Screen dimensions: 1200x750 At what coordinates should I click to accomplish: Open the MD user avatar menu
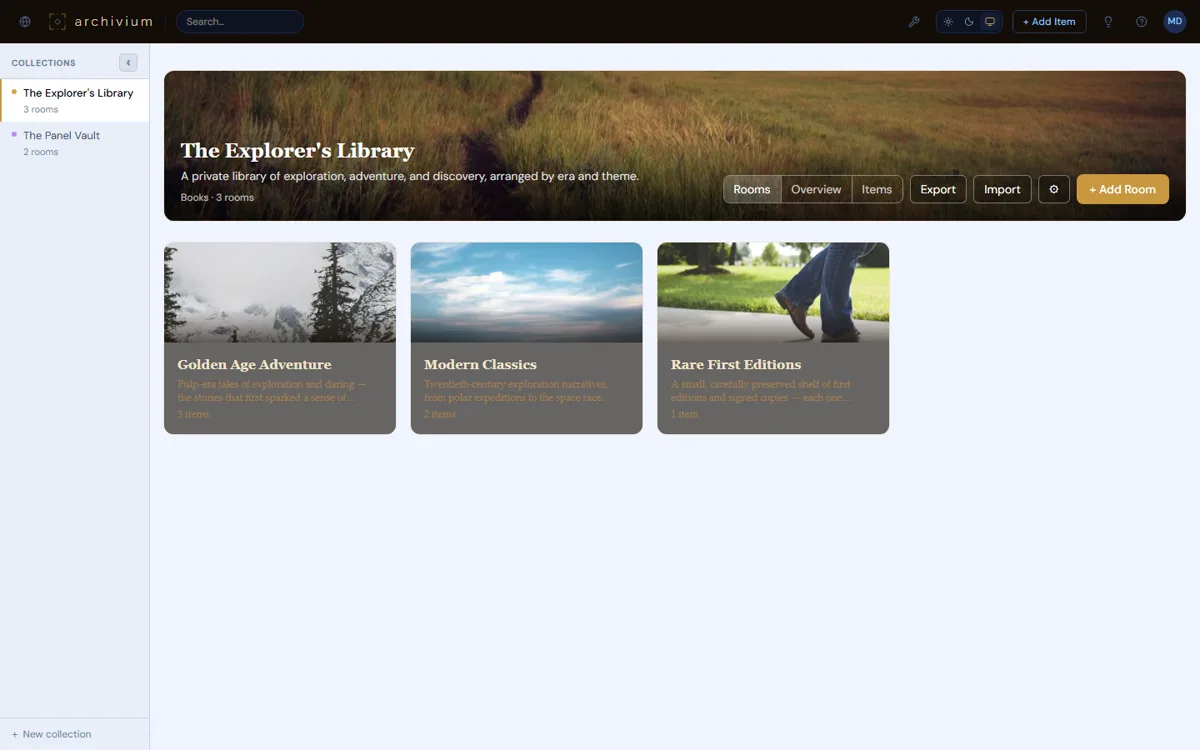click(1175, 22)
